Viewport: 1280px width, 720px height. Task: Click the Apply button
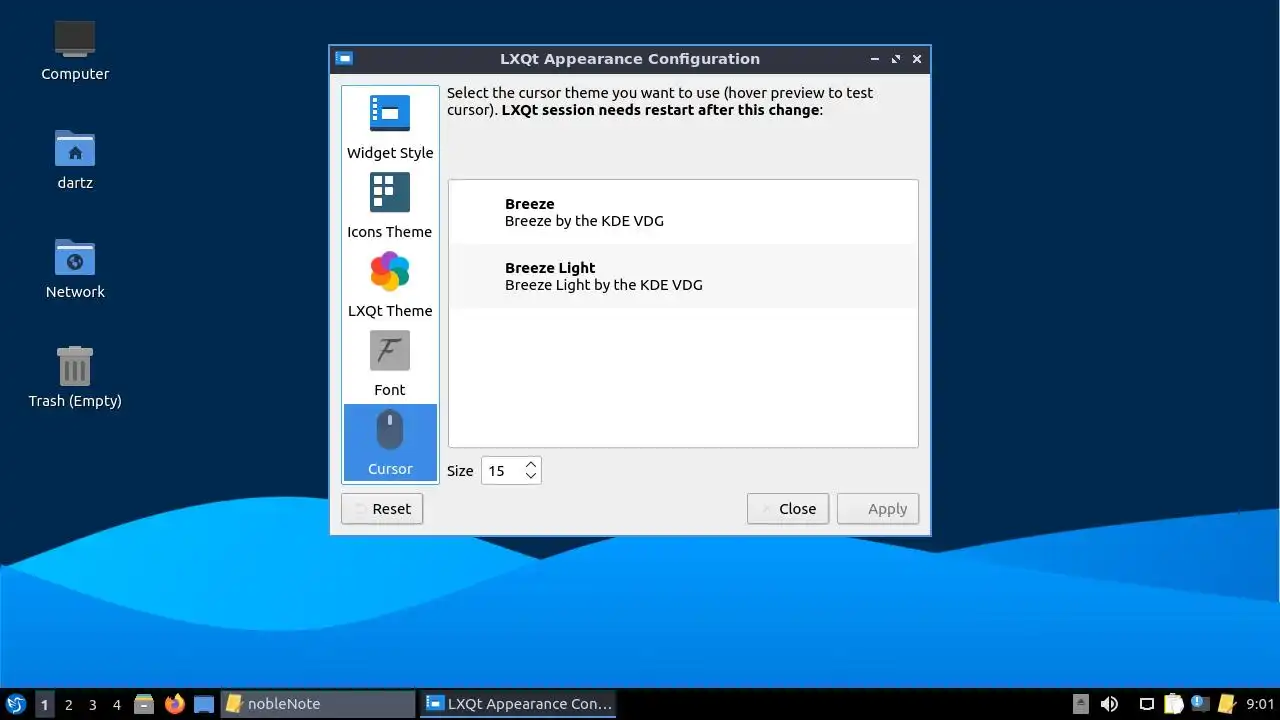(878, 509)
